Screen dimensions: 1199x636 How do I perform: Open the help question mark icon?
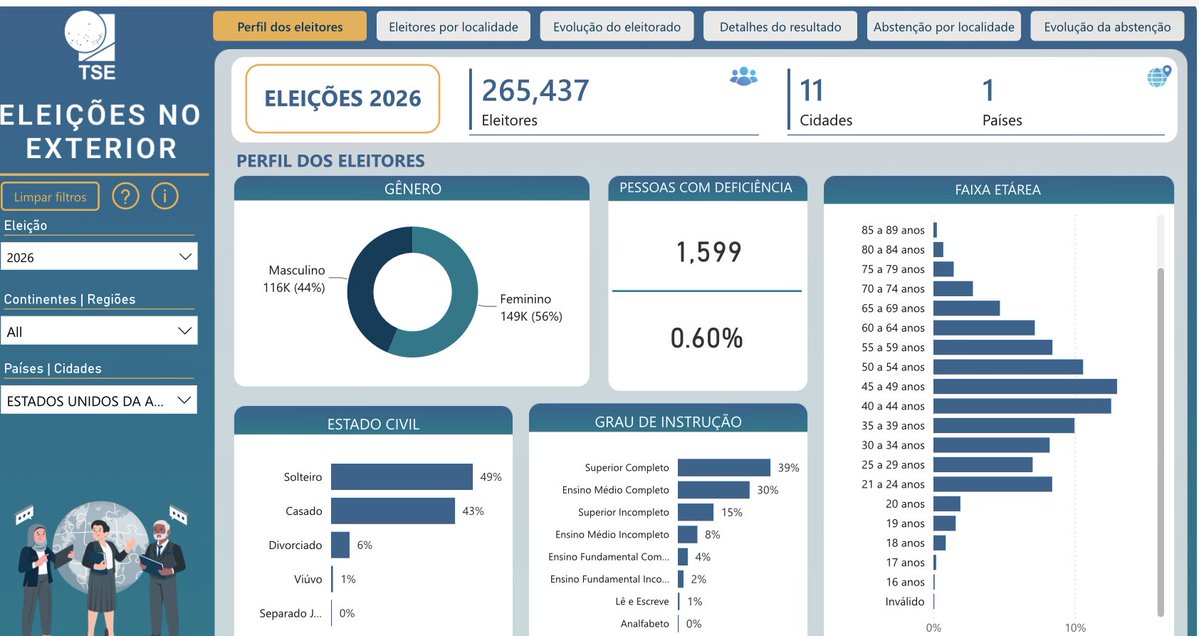[x=125, y=196]
